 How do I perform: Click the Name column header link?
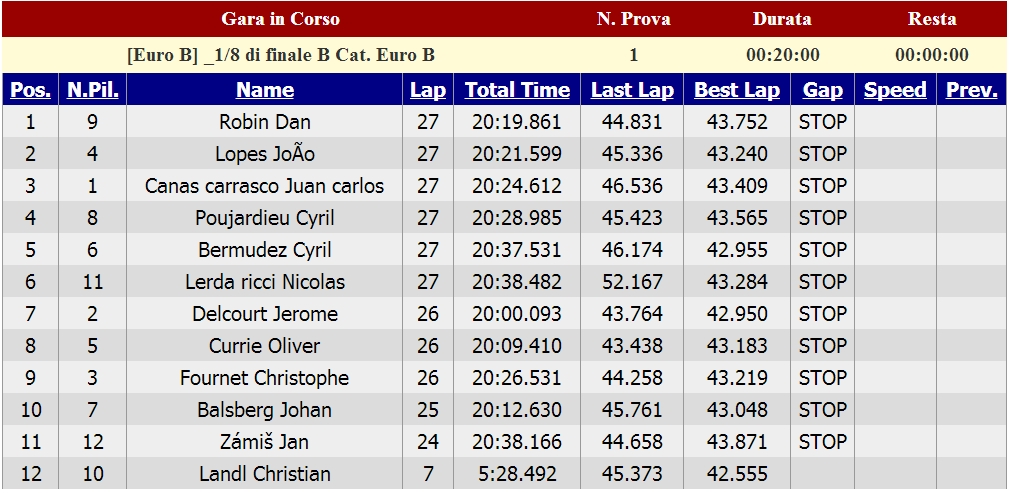point(264,90)
